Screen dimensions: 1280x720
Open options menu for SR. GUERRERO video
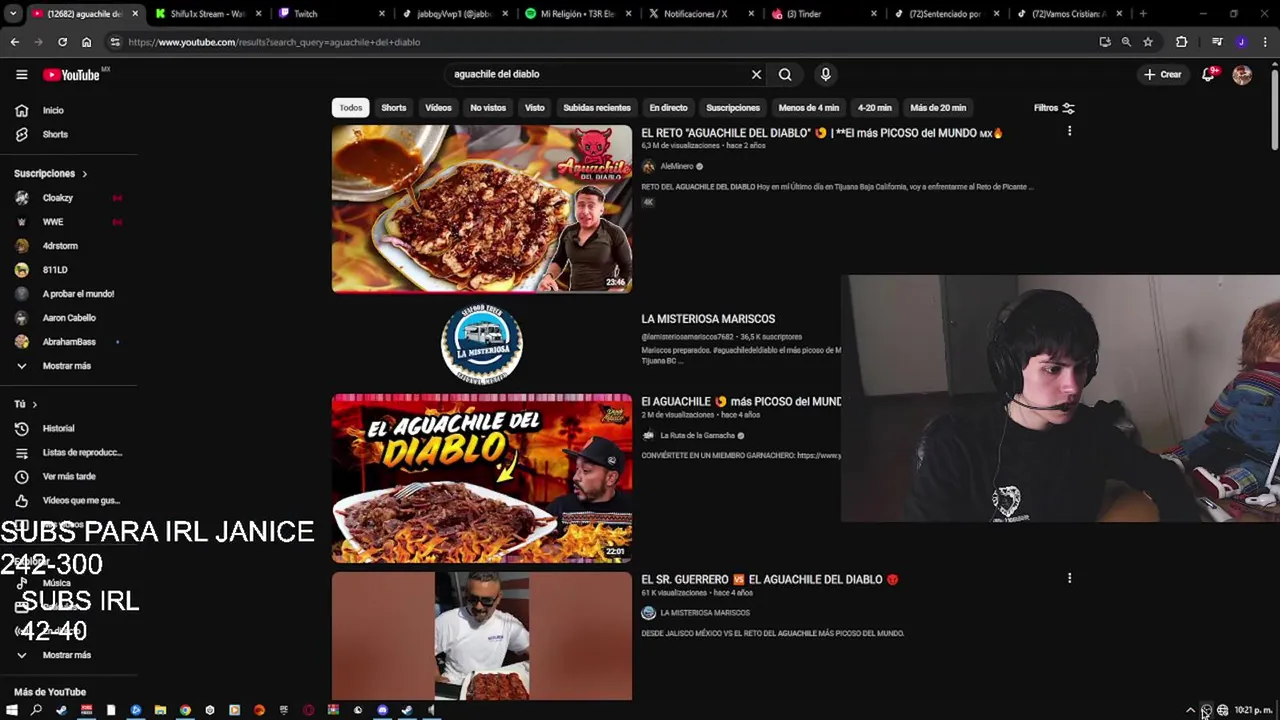[1069, 578]
